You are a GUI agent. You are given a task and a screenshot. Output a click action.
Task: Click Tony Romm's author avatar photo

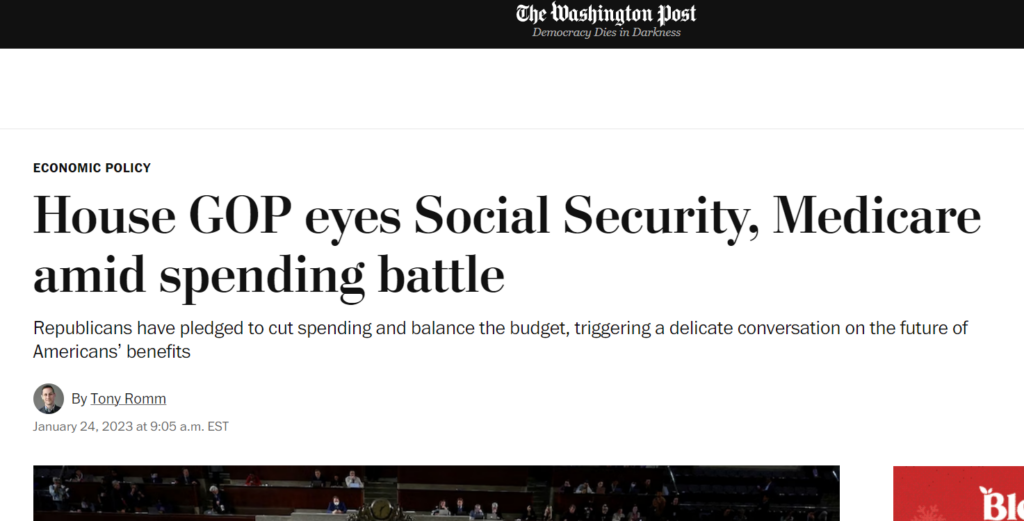tap(48, 398)
